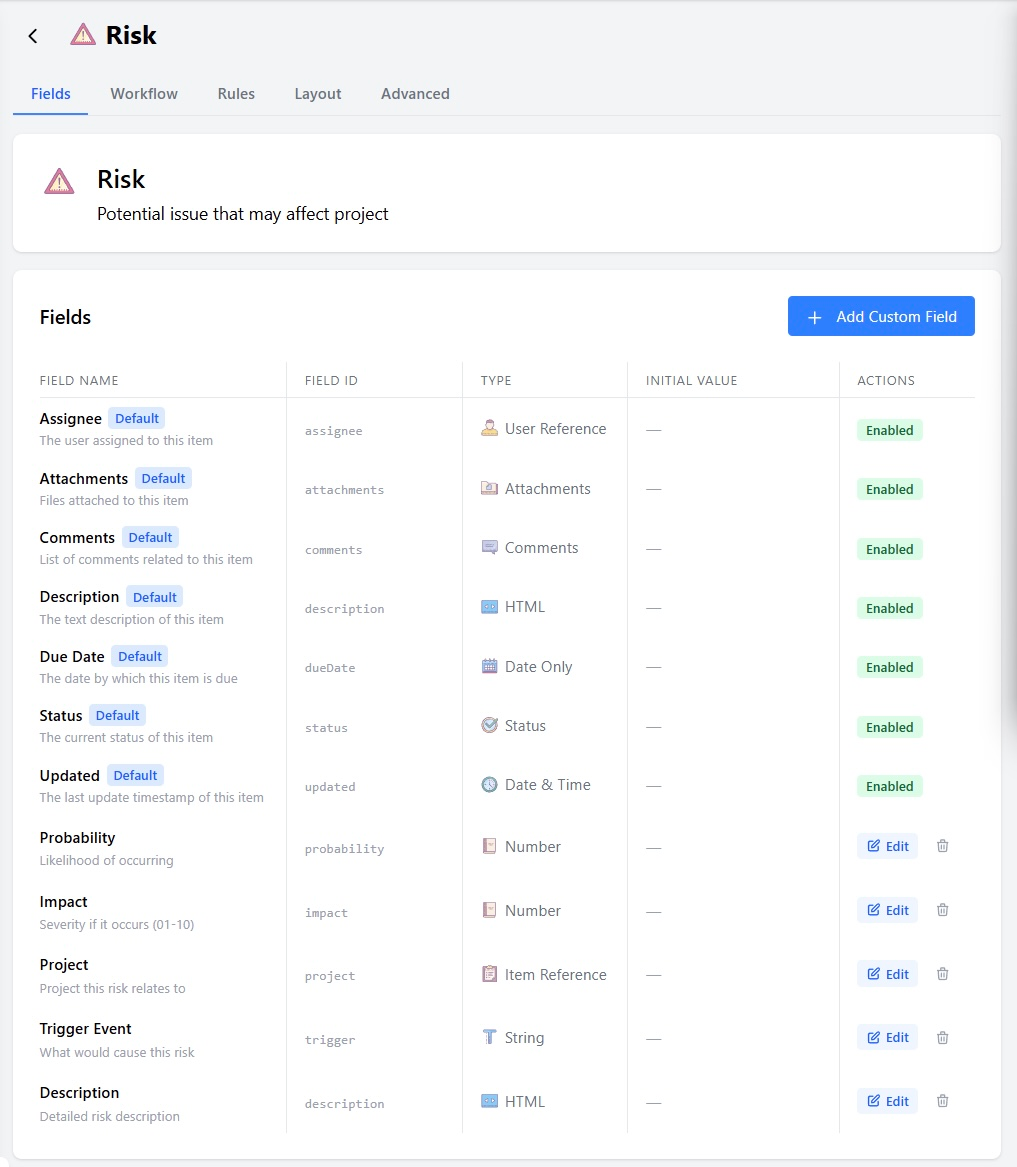
Task: Click the Item Reference clipboard icon
Action: [x=489, y=974]
